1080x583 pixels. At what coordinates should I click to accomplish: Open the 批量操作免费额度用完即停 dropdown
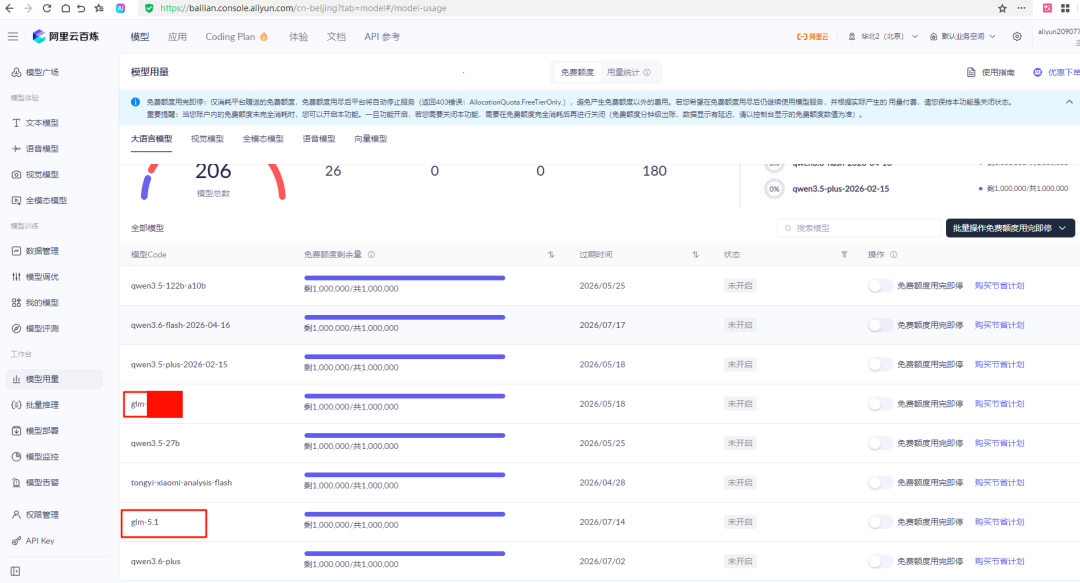point(1010,228)
